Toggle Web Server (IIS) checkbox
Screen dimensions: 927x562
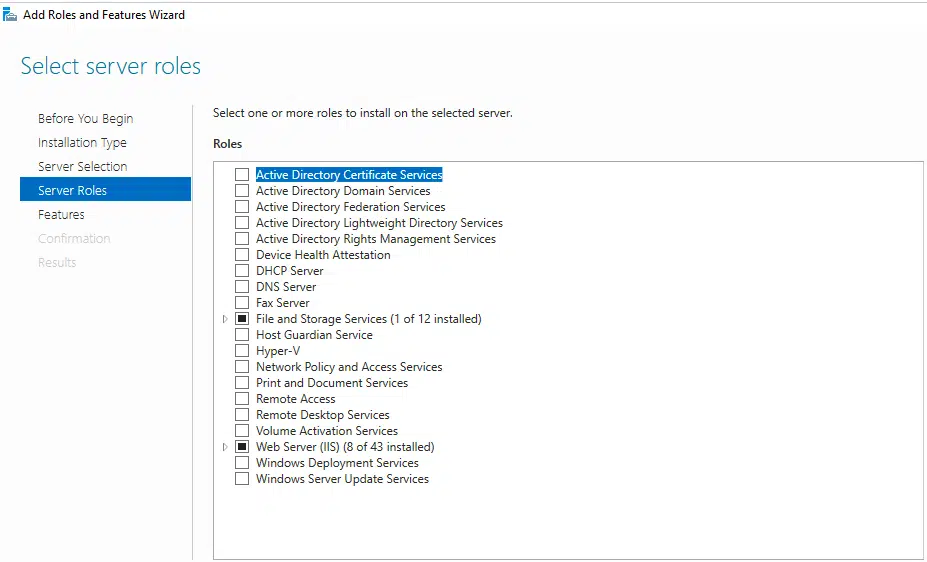pyautogui.click(x=242, y=447)
